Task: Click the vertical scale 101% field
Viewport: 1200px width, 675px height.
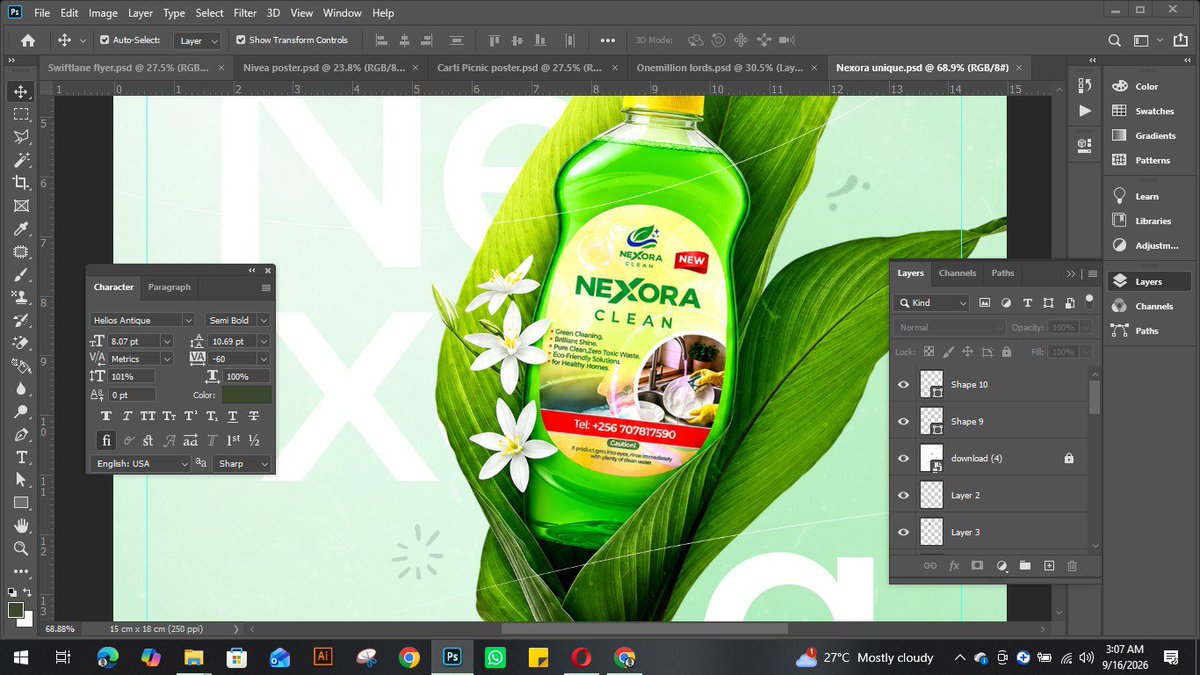Action: click(x=131, y=376)
